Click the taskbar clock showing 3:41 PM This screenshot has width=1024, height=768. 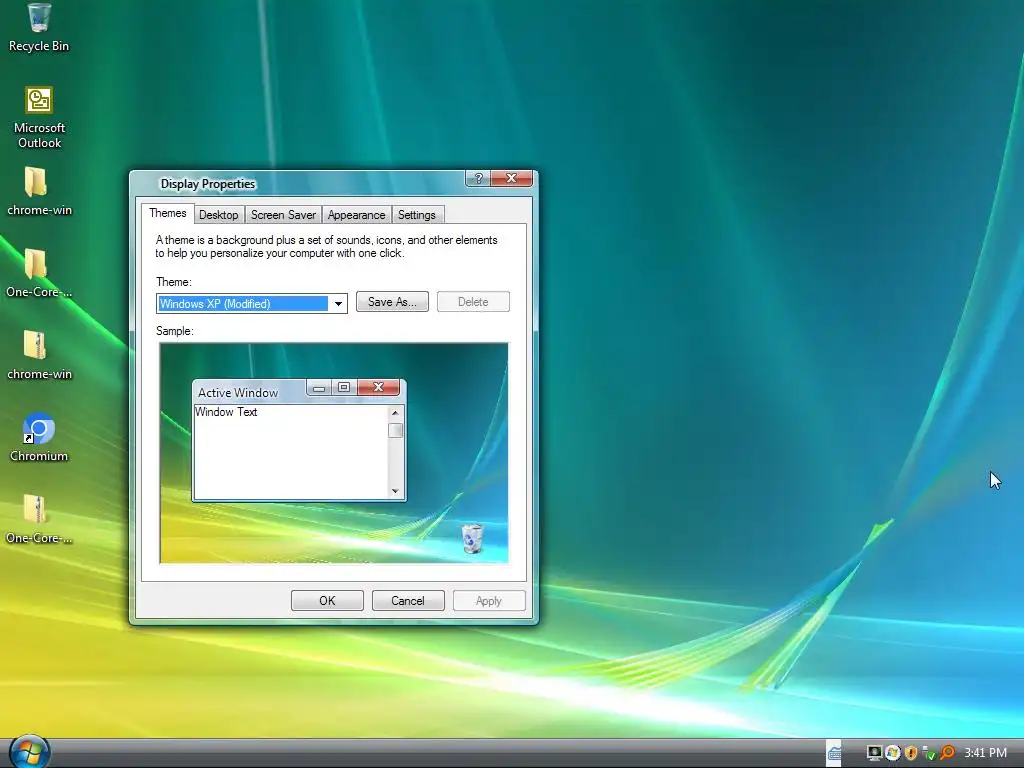coord(985,753)
